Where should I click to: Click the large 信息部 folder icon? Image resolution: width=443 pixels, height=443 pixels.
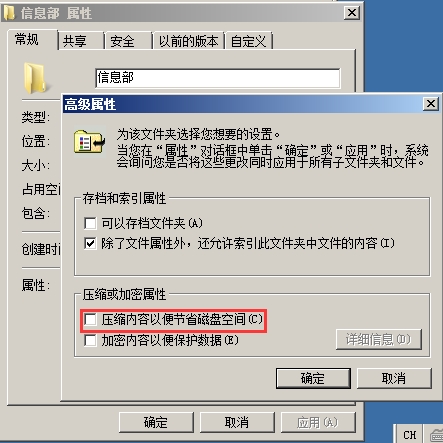point(35,78)
